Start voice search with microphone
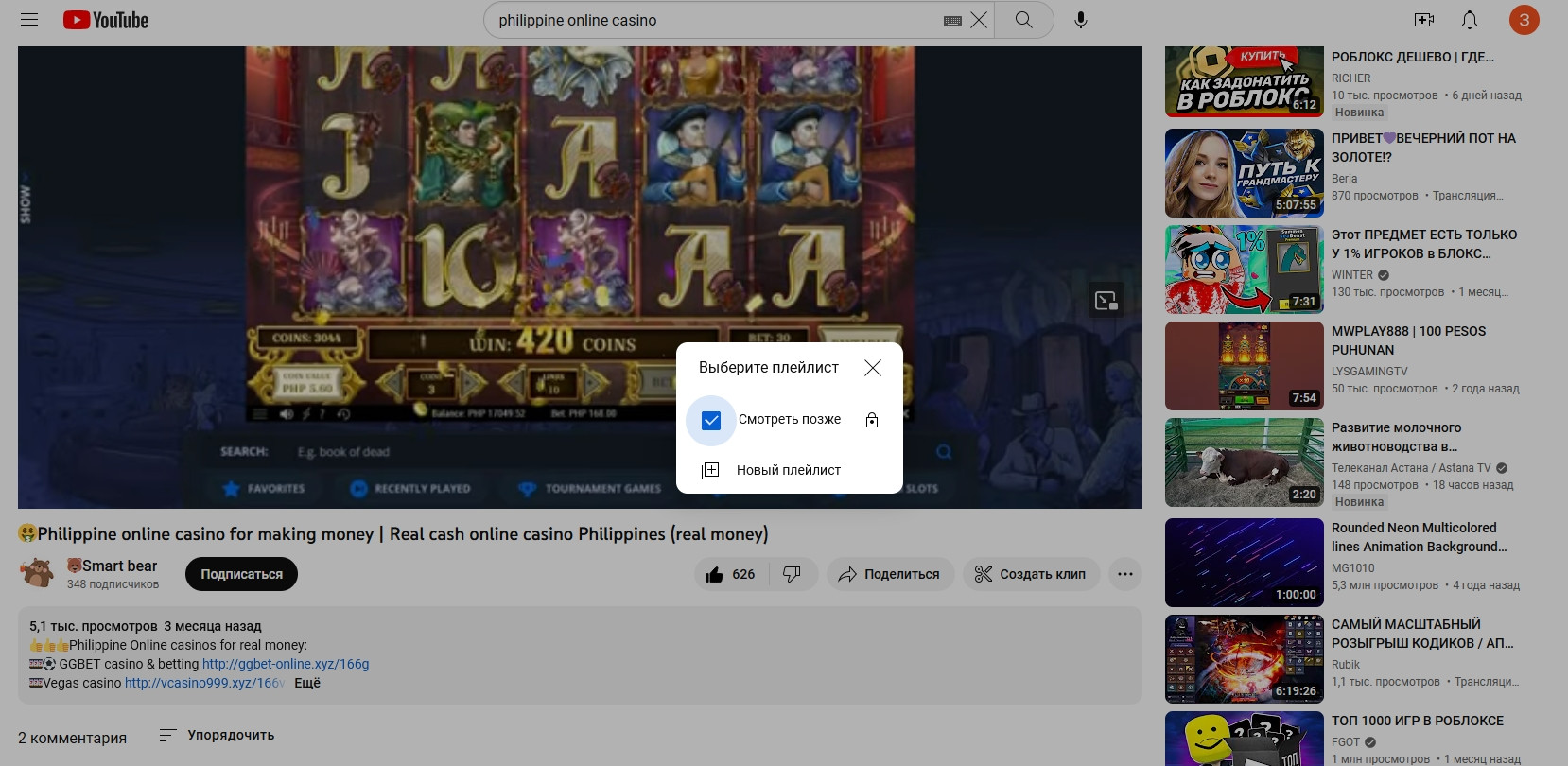The height and width of the screenshot is (766, 1568). click(1081, 20)
